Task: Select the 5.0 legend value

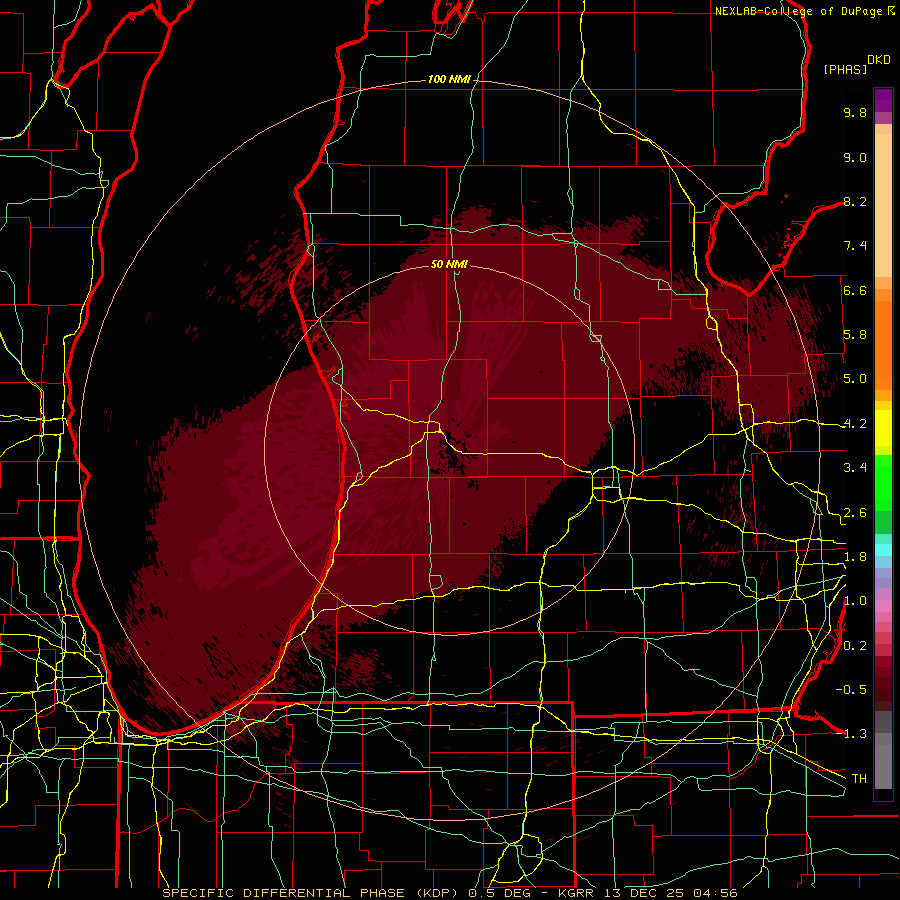Action: [855, 379]
